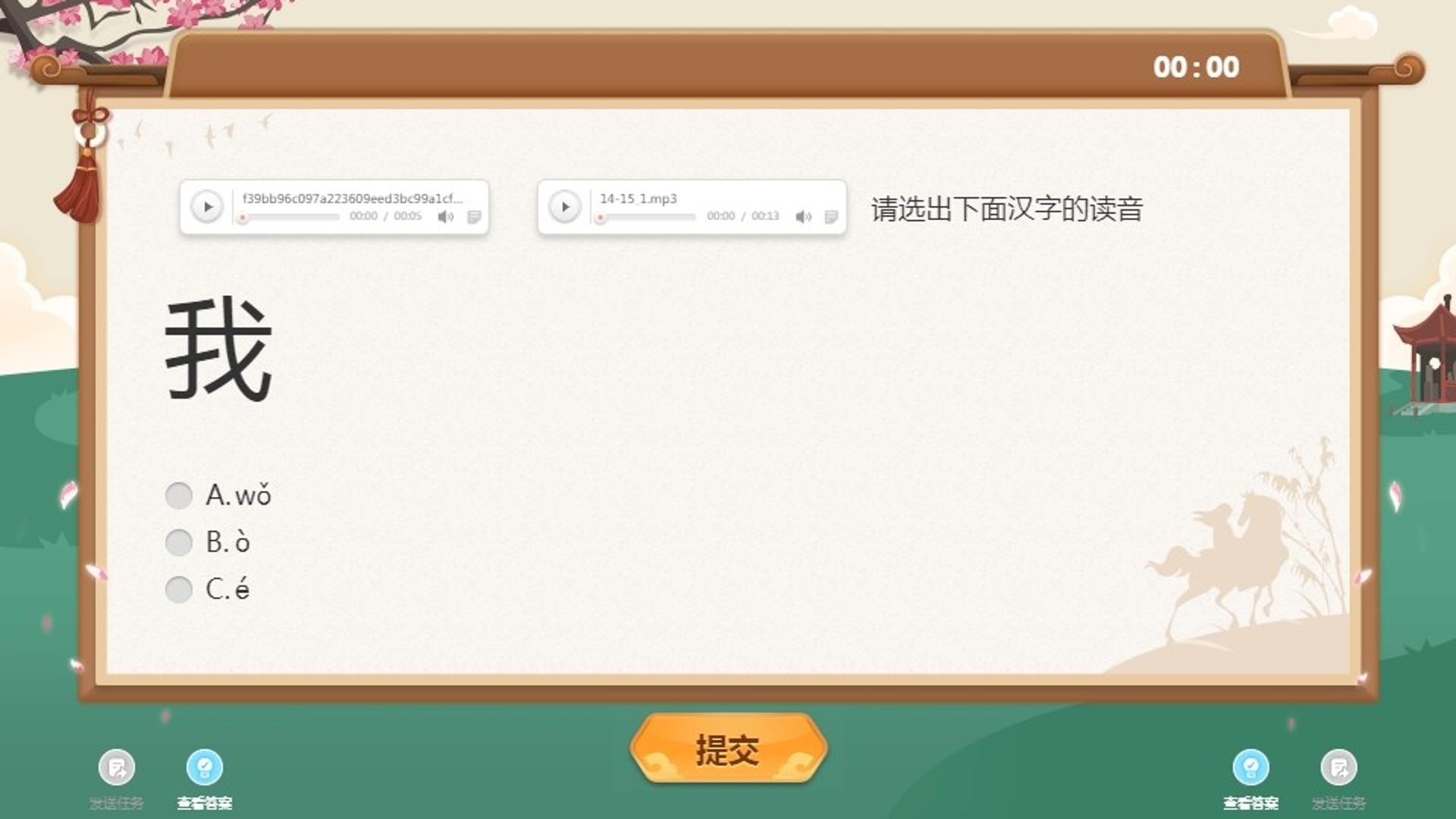Click the bottom-left 查看答案 icon
This screenshot has height=819, width=1456.
(x=205, y=767)
